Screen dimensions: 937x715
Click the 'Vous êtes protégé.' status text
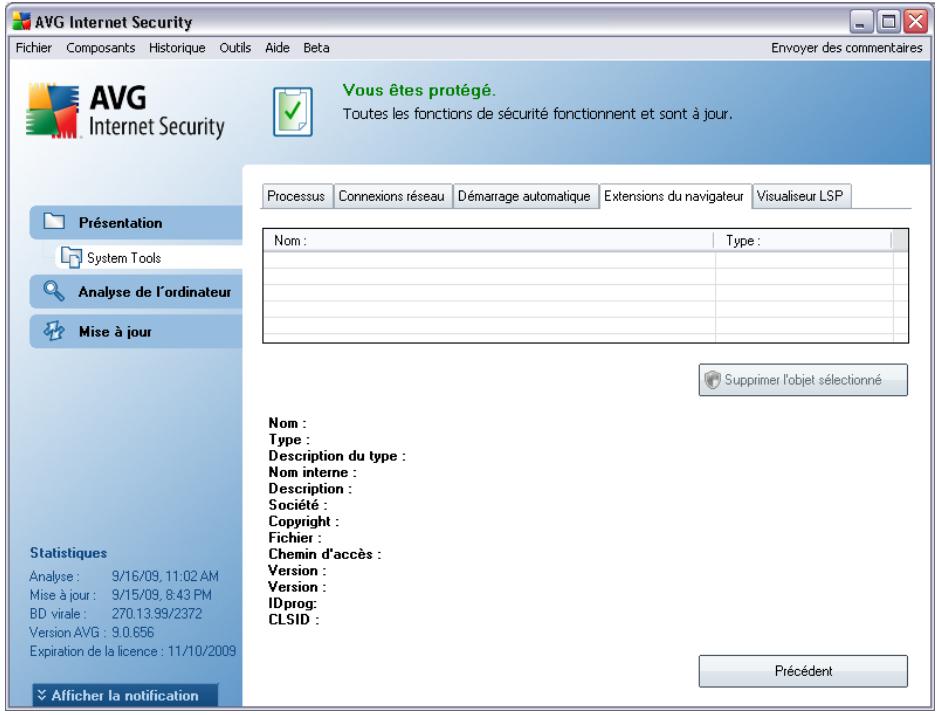click(x=419, y=90)
